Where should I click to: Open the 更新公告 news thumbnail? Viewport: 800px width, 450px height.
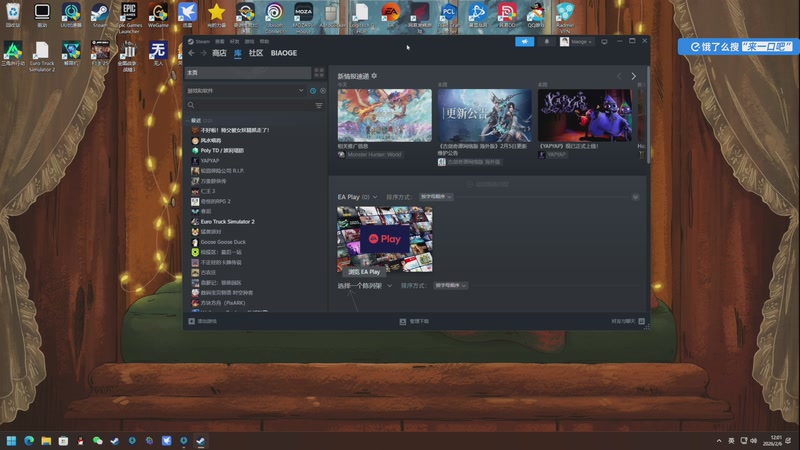[485, 115]
